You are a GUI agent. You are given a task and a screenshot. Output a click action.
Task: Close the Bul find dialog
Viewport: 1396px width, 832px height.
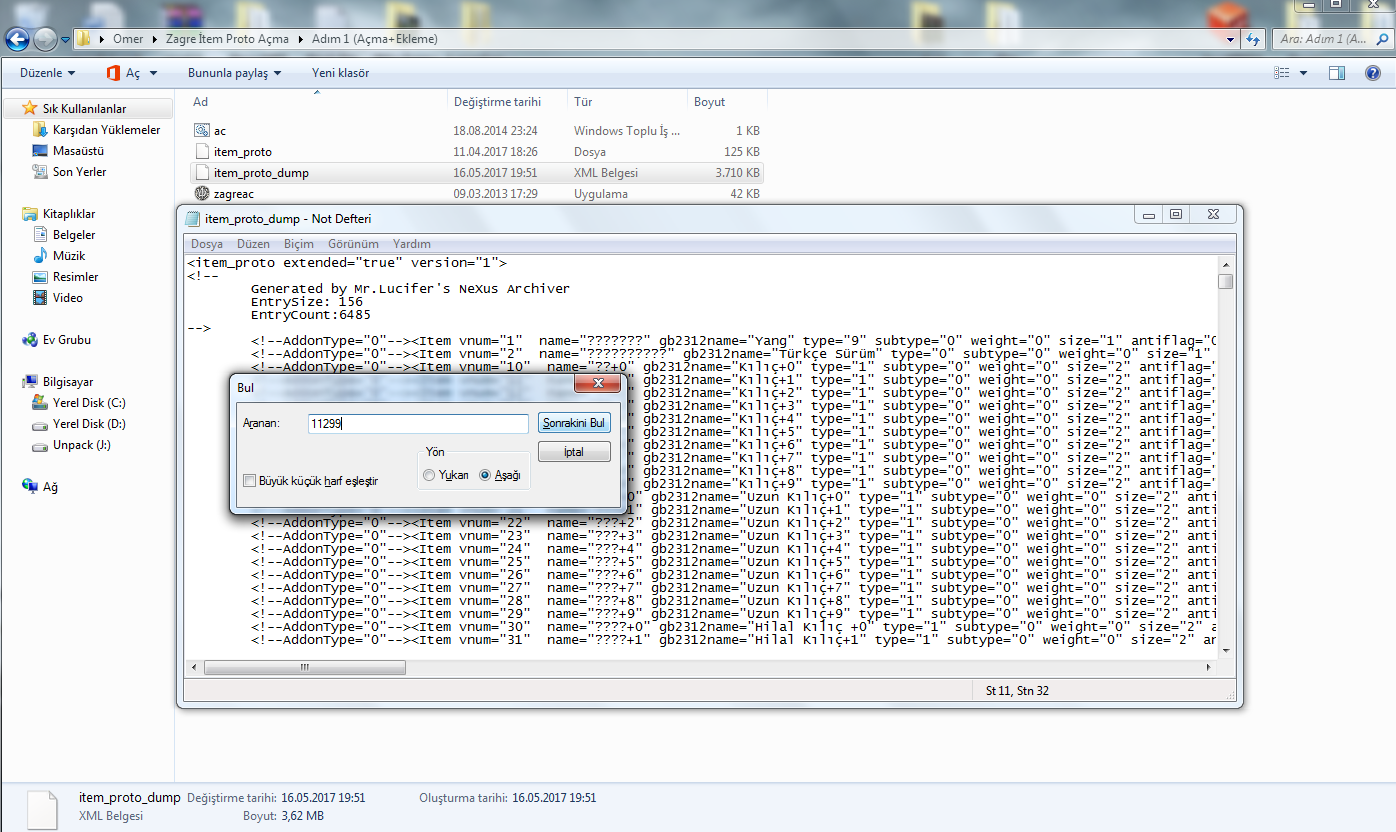tap(599, 384)
